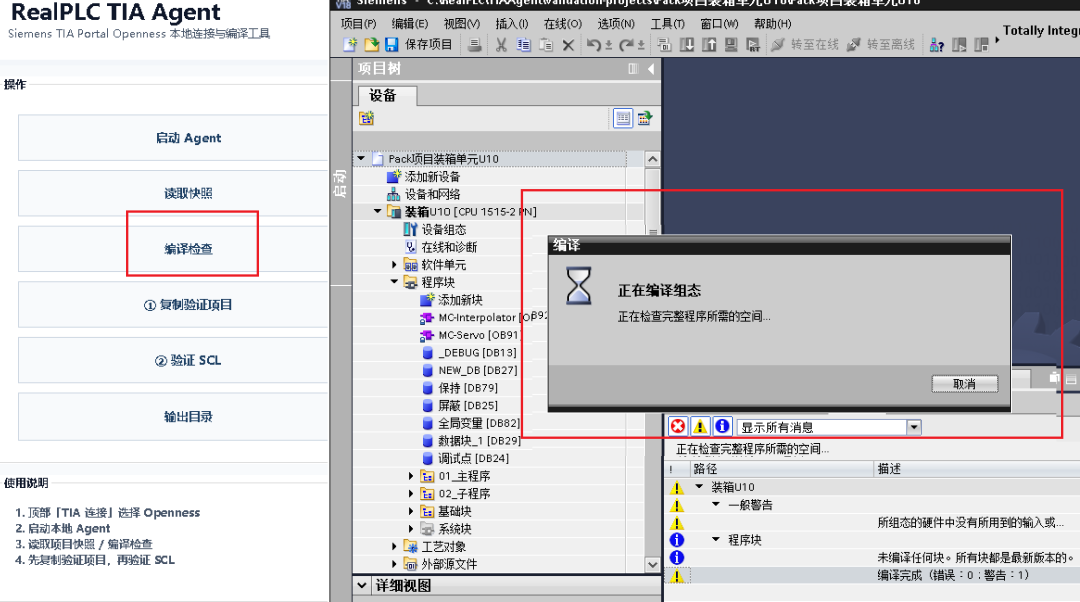The image size is (1080, 602).
Task: Expand the 软件单元 folder
Action: coord(394,264)
